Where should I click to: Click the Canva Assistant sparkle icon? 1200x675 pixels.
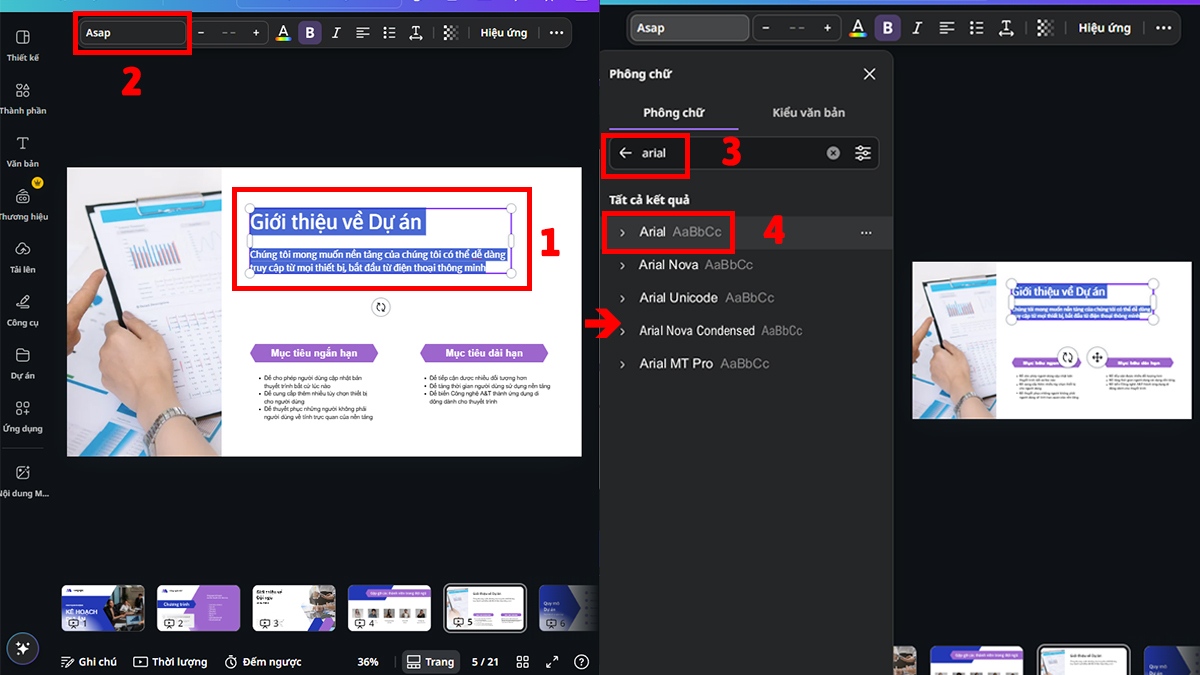tap(22, 648)
